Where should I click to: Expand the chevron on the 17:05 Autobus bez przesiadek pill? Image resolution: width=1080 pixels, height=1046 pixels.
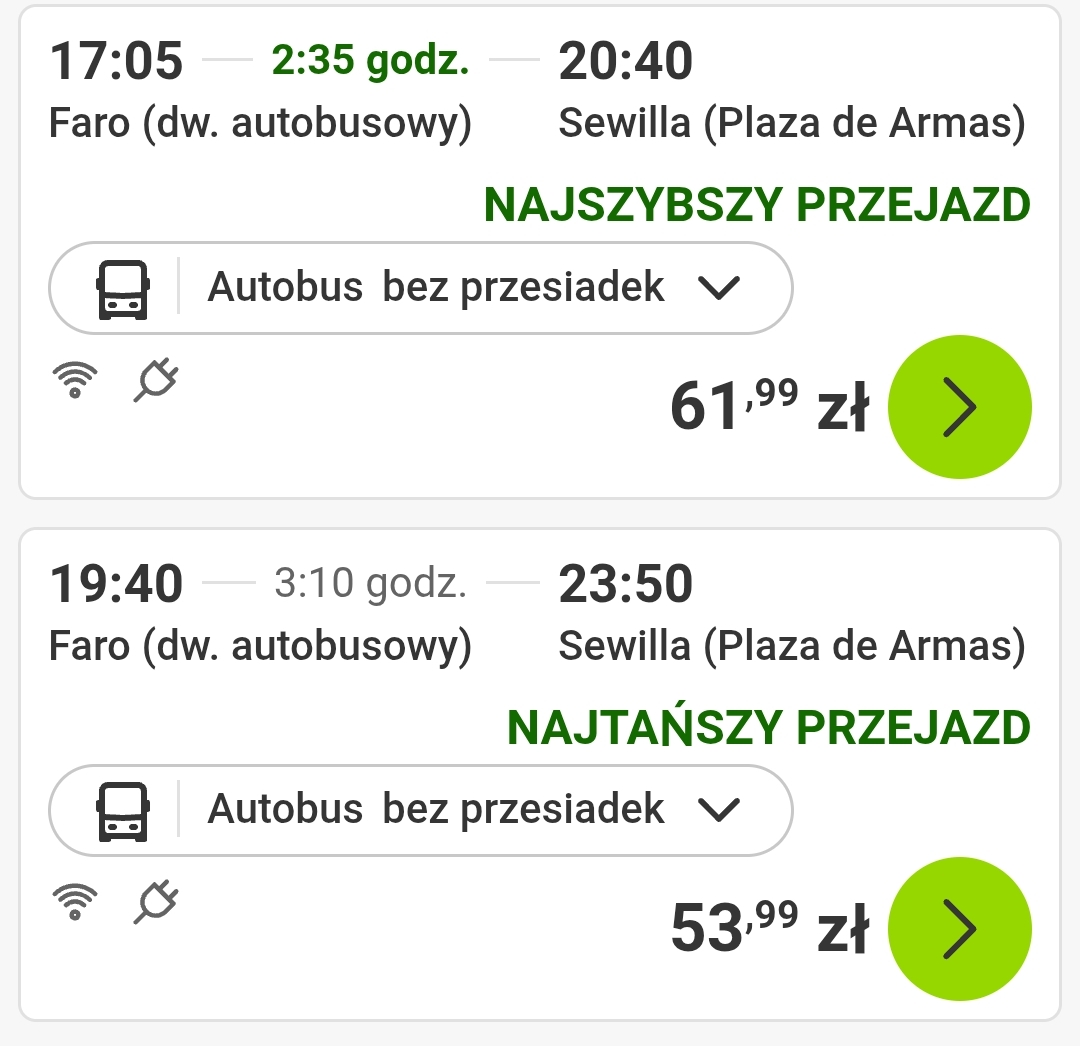coord(718,288)
